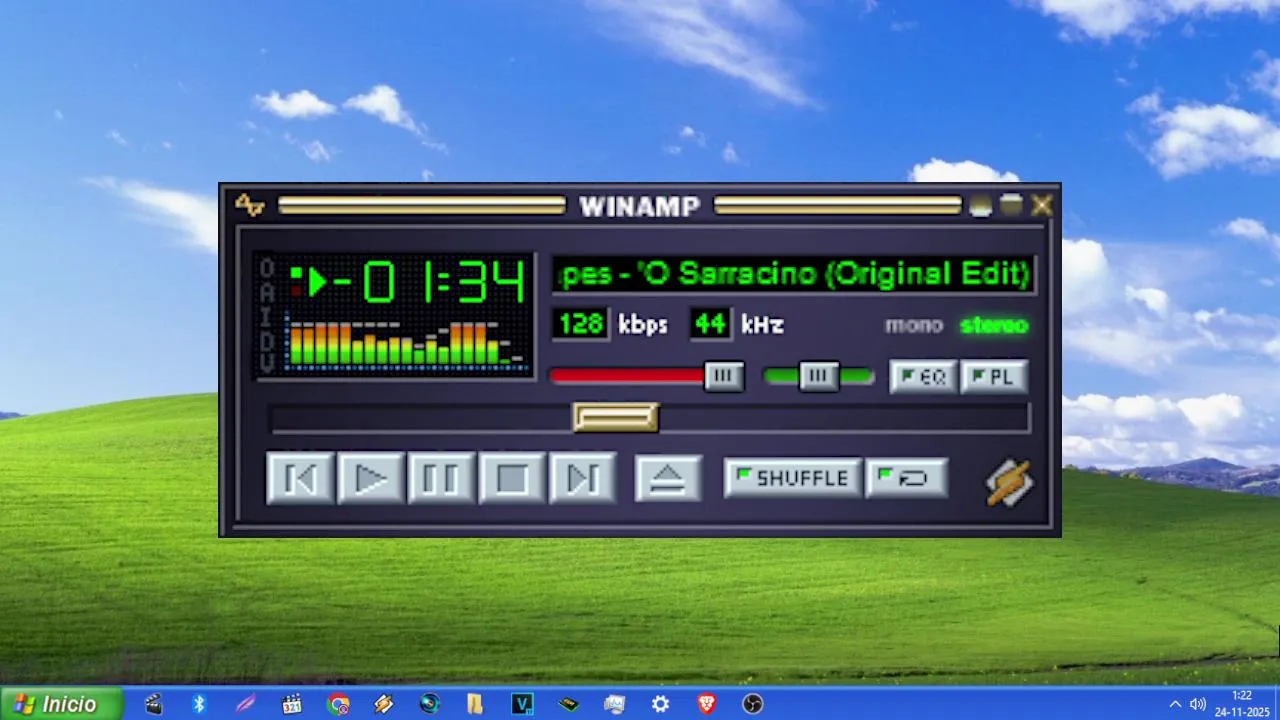Toggle the SHUFFLE button
The image size is (1280, 720).
click(x=792, y=478)
